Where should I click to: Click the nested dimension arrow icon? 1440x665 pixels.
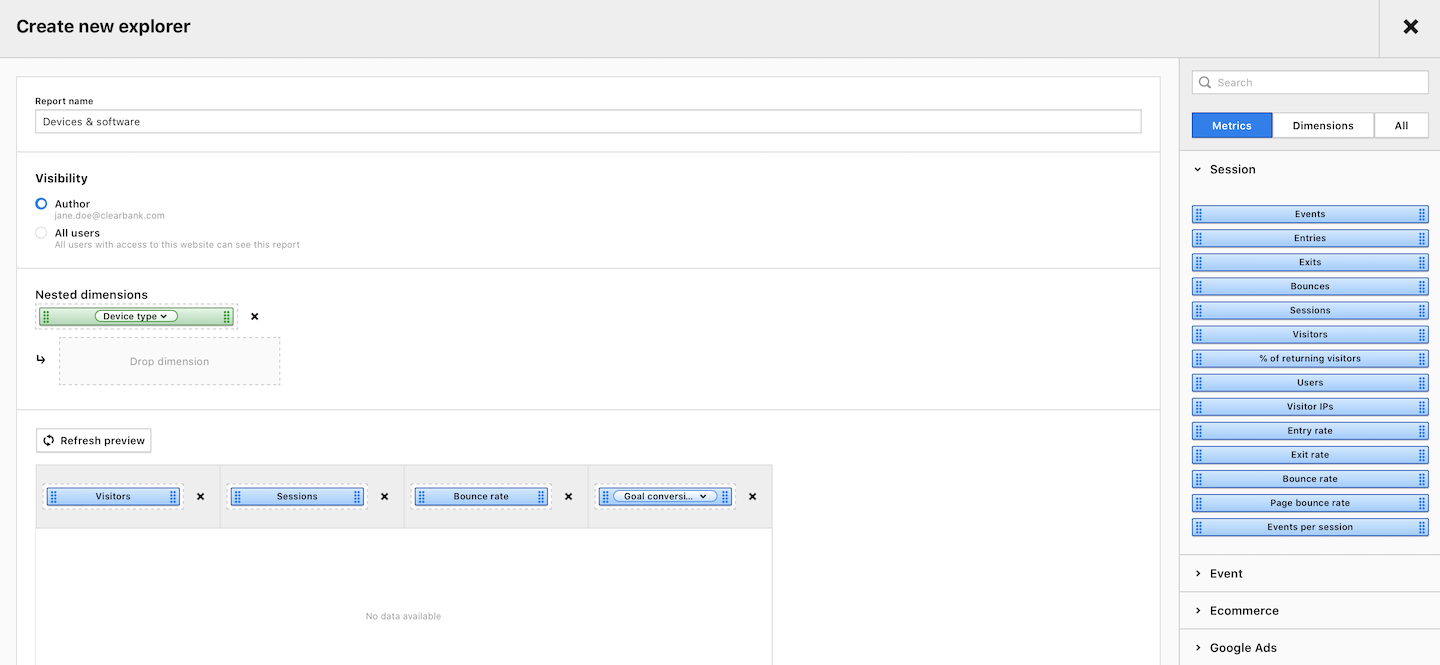pos(40,359)
